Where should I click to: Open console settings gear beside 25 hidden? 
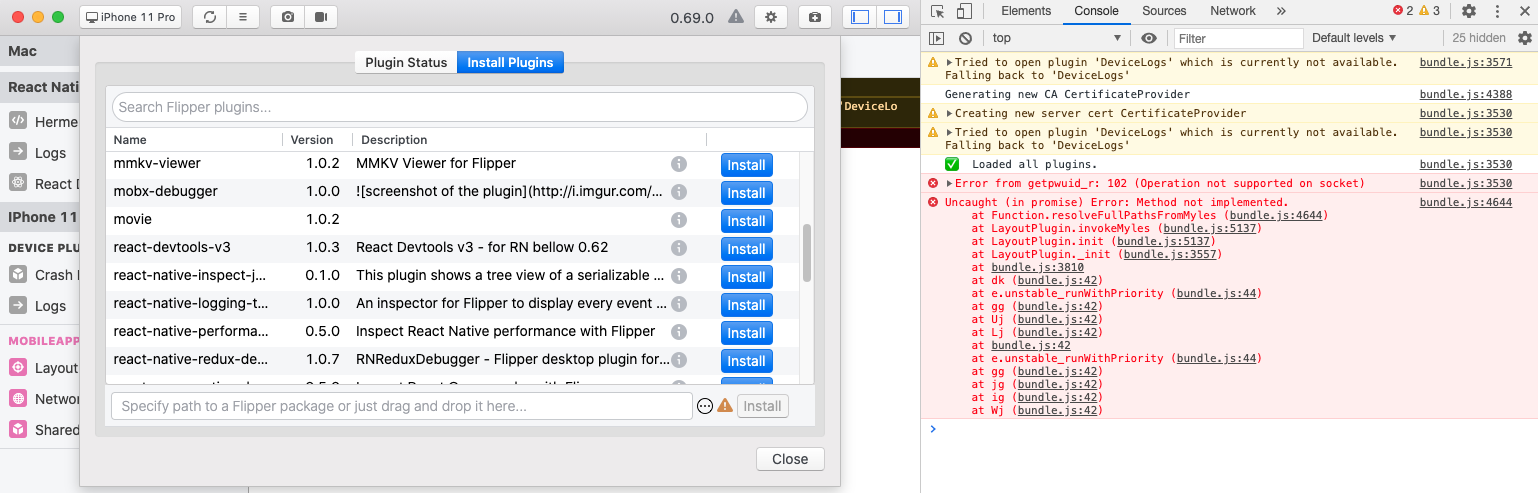(1524, 38)
